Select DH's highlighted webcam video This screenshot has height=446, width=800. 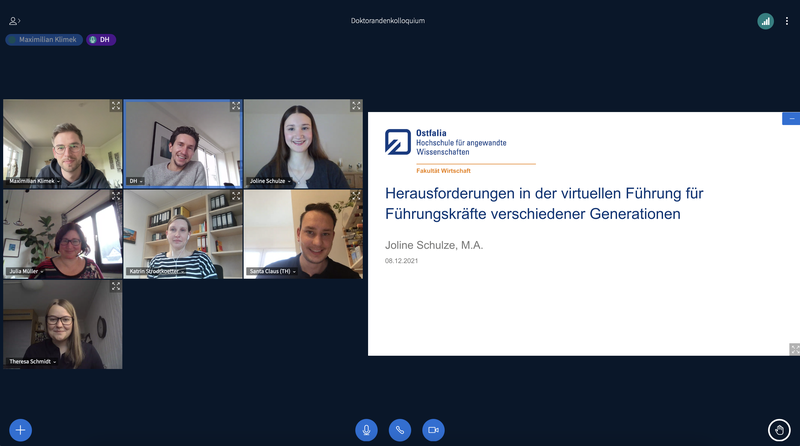183,142
